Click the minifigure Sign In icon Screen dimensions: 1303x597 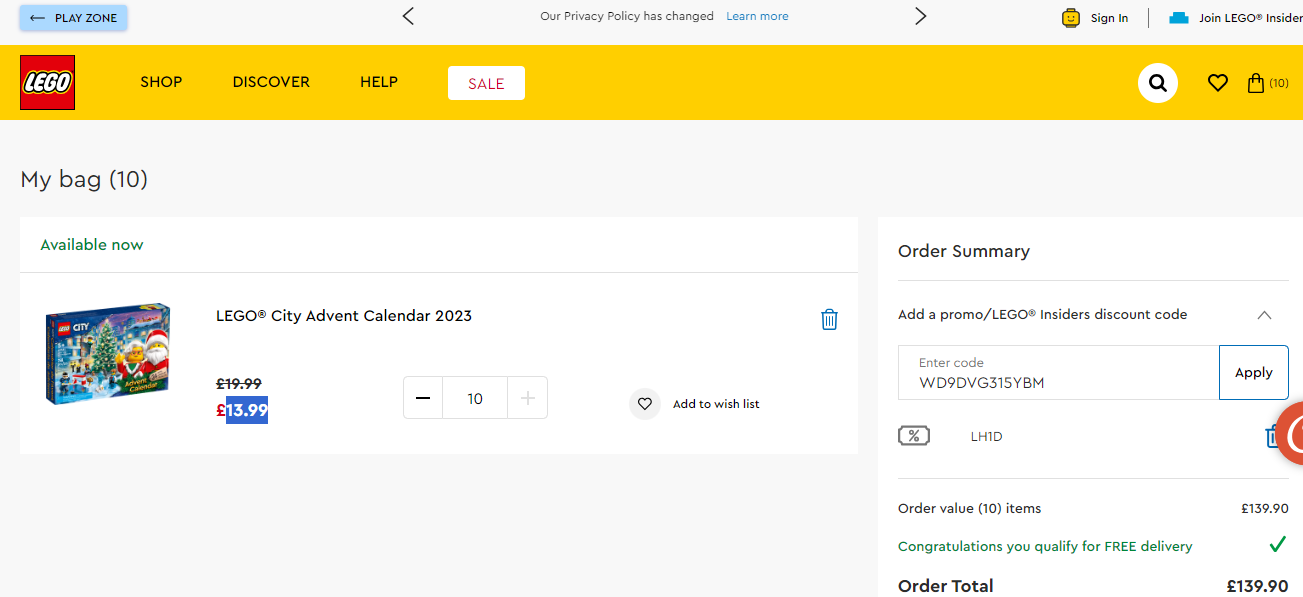[x=1071, y=18]
